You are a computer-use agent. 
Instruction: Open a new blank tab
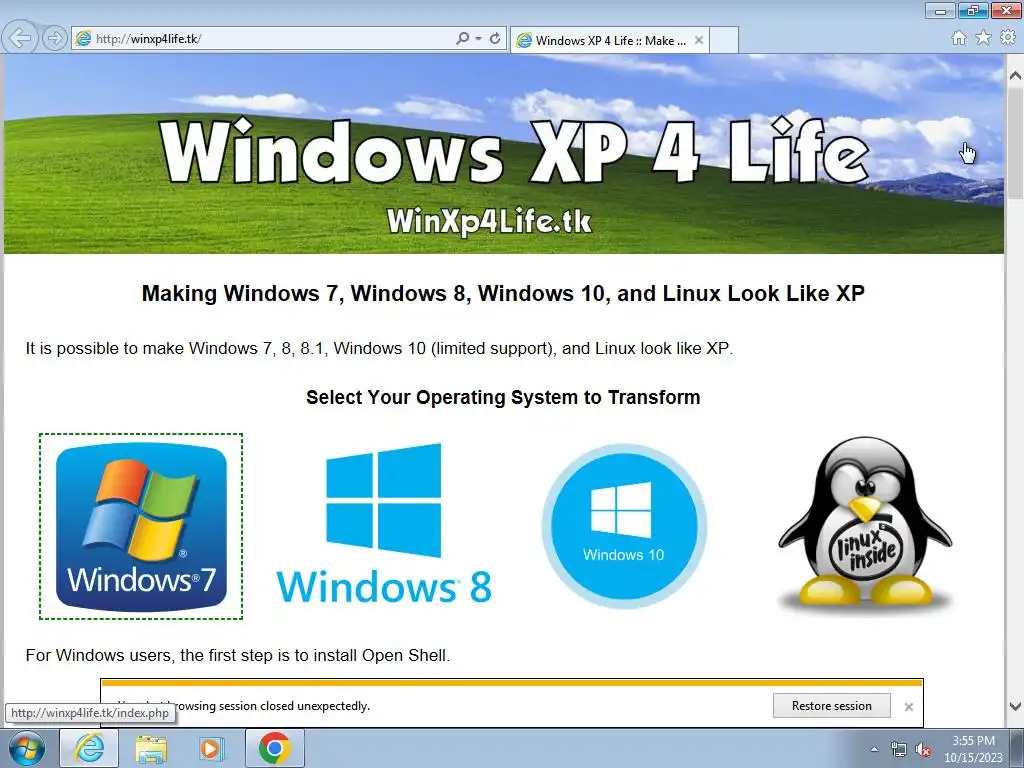(x=724, y=40)
